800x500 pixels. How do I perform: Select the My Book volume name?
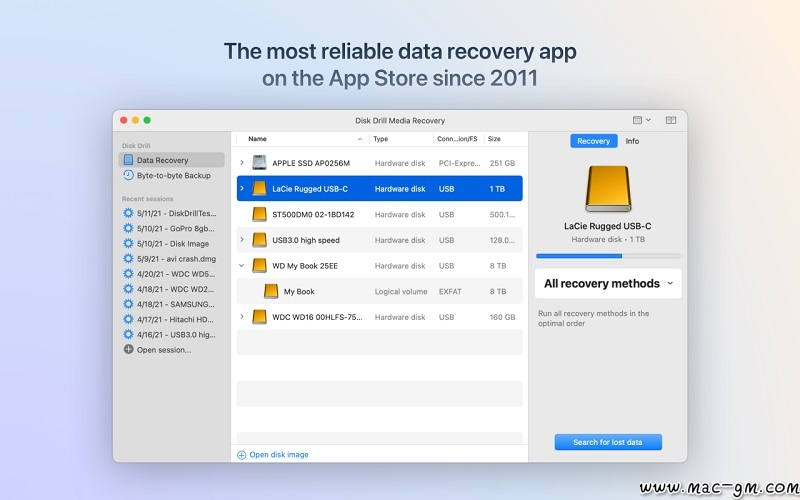pyautogui.click(x=299, y=291)
